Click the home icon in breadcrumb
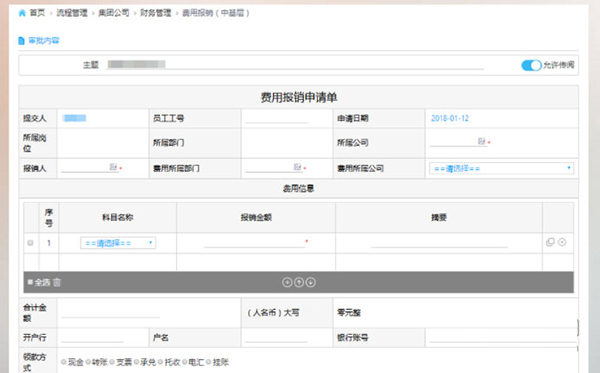 pos(22,13)
